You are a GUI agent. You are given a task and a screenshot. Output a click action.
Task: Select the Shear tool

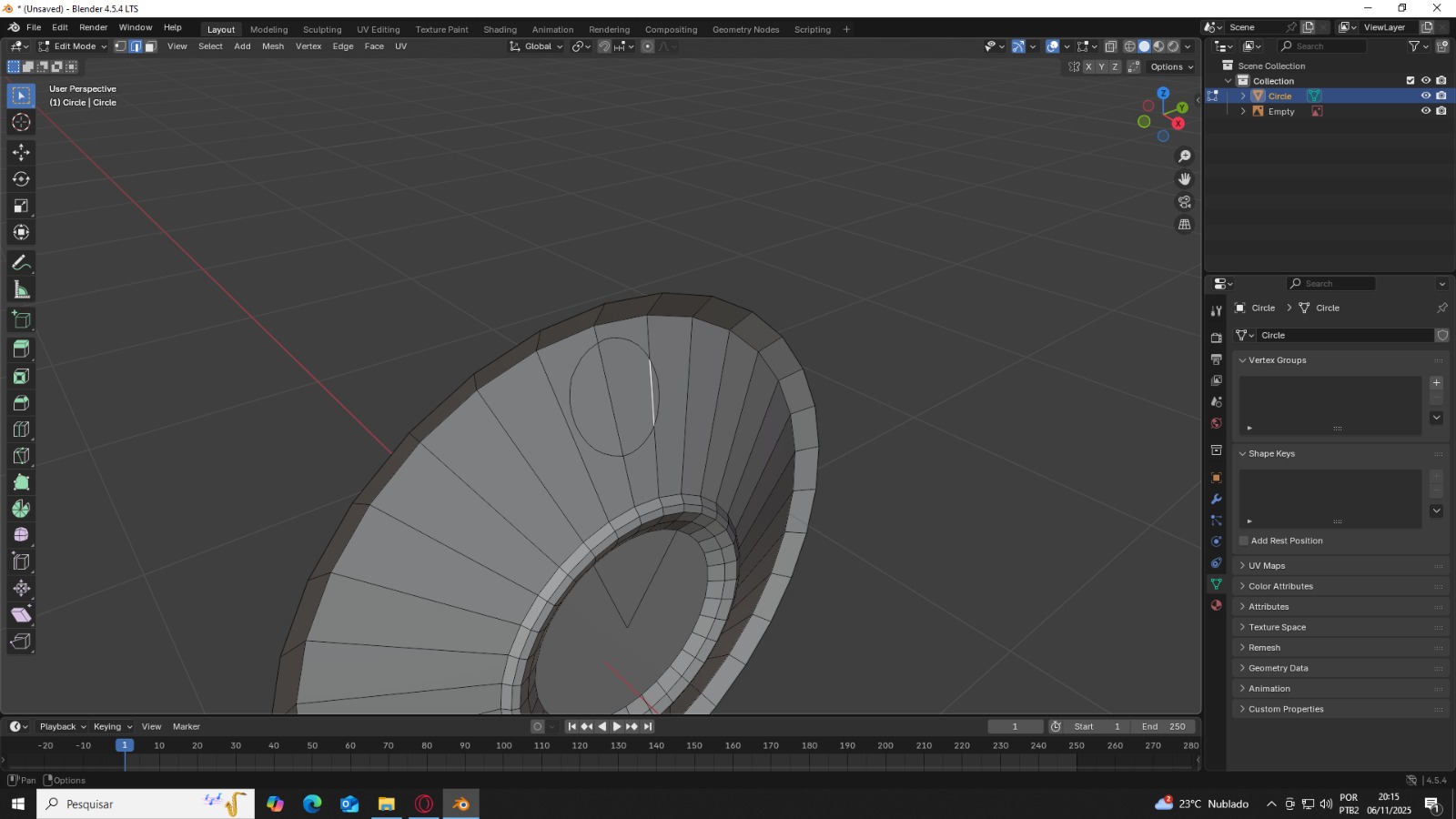click(21, 615)
